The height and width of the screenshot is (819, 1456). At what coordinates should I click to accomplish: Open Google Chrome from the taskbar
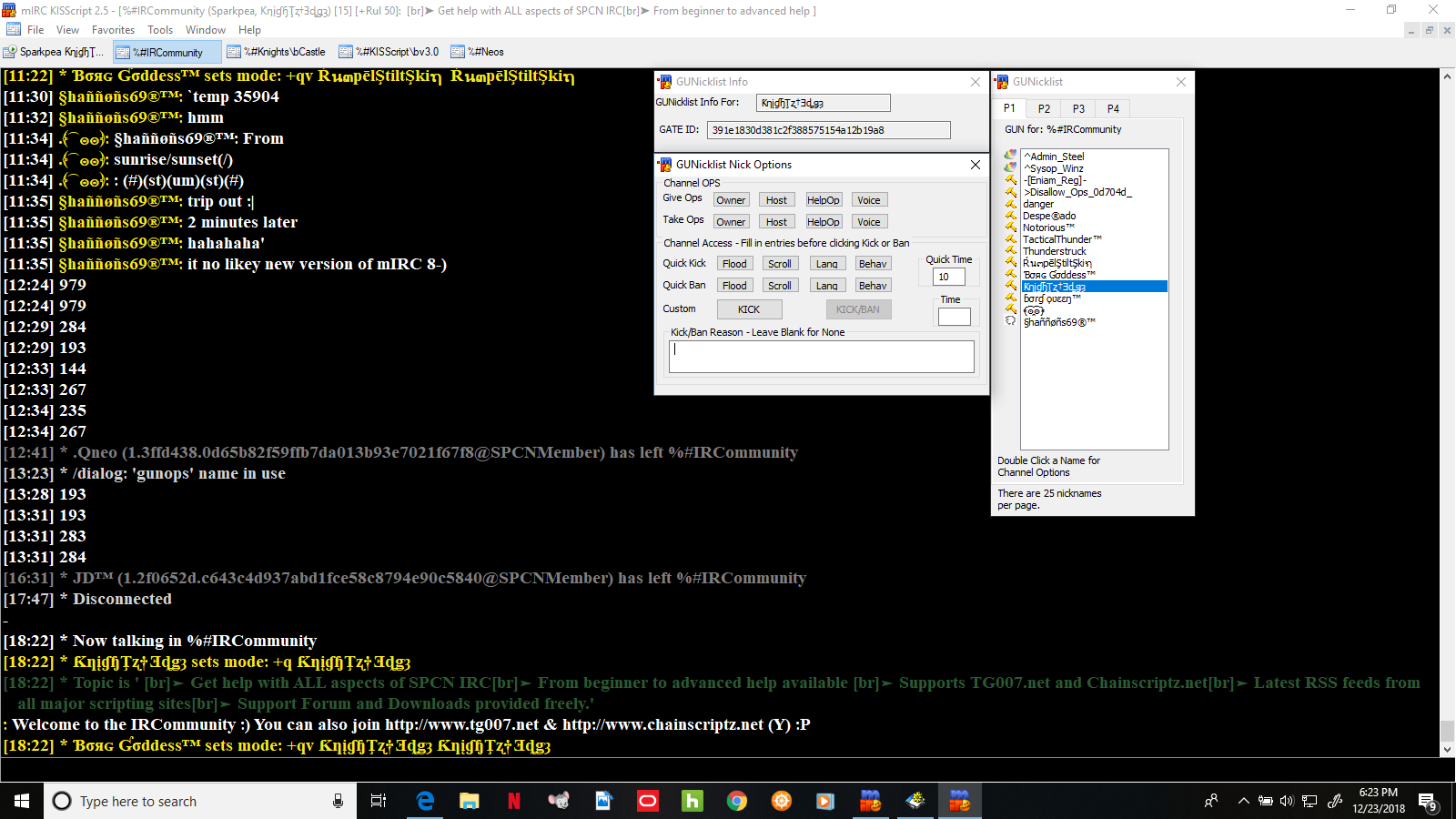coord(737,801)
